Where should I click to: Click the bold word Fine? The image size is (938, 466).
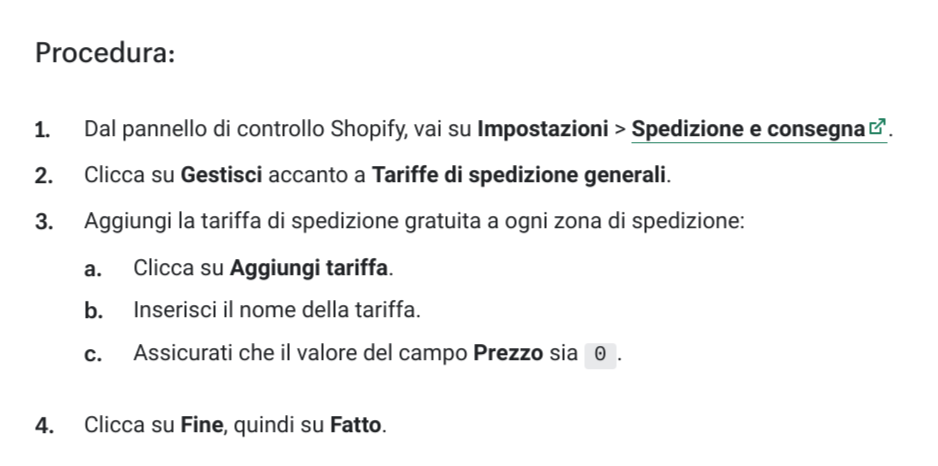202,425
